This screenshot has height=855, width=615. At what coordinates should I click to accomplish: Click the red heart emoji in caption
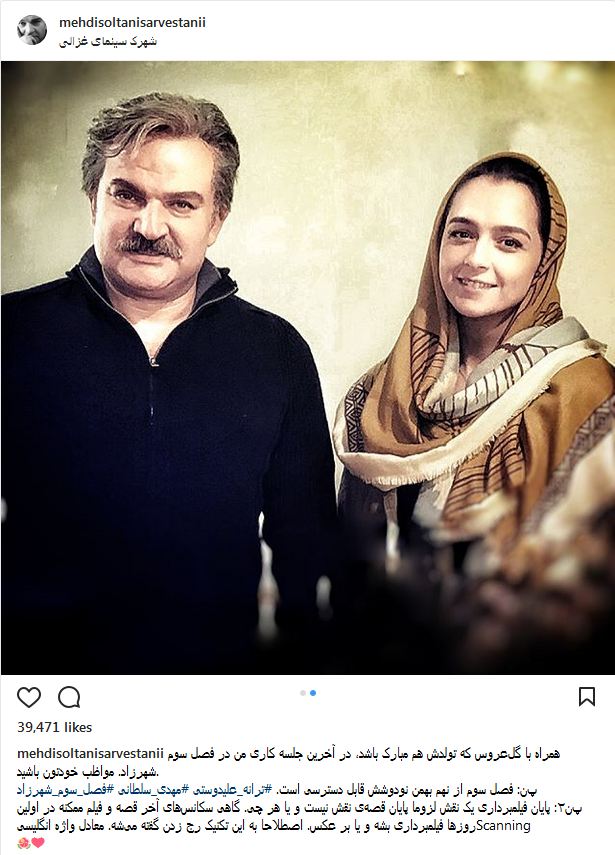[38, 843]
